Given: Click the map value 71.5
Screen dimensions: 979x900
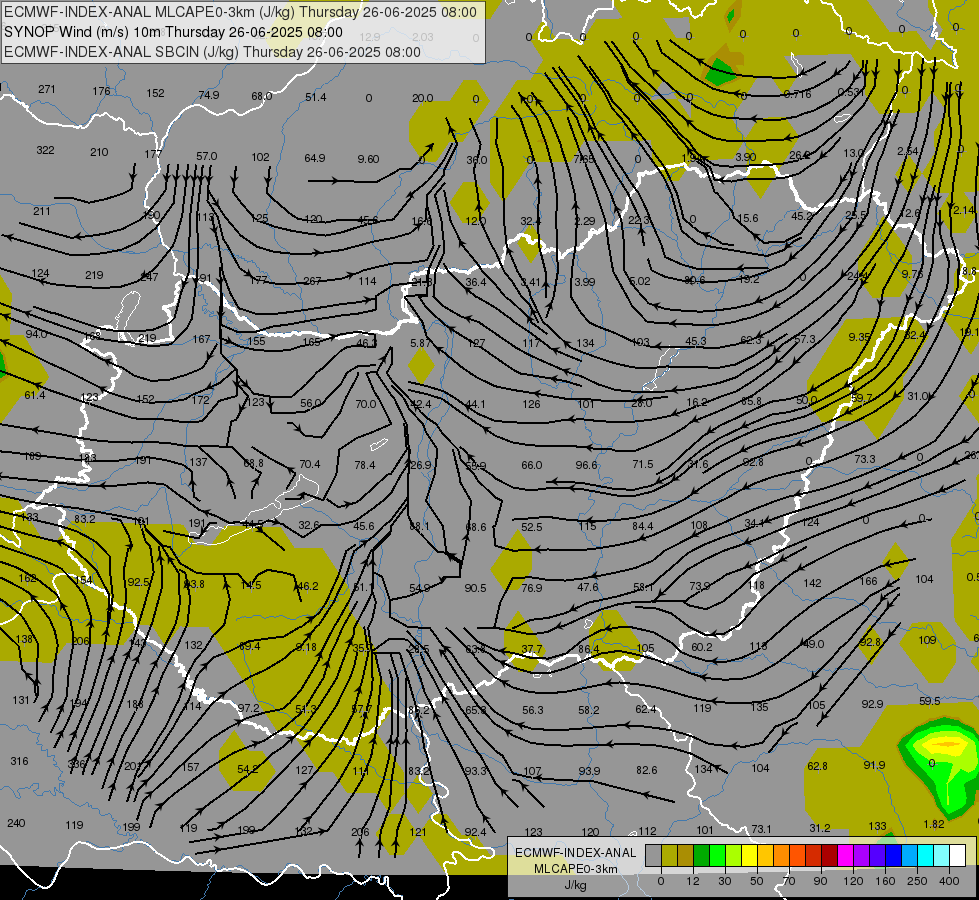Looking at the screenshot, I should [642, 465].
